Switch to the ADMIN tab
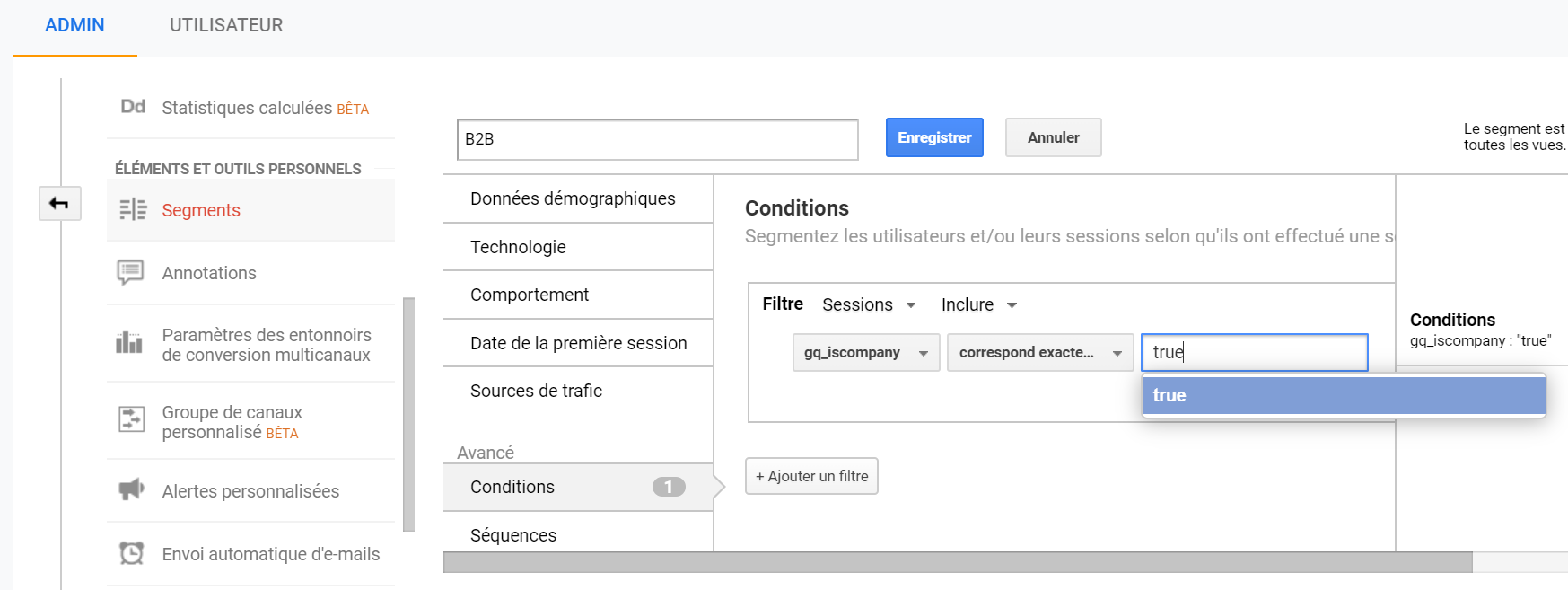This screenshot has height=590, width=1568. coord(74,25)
